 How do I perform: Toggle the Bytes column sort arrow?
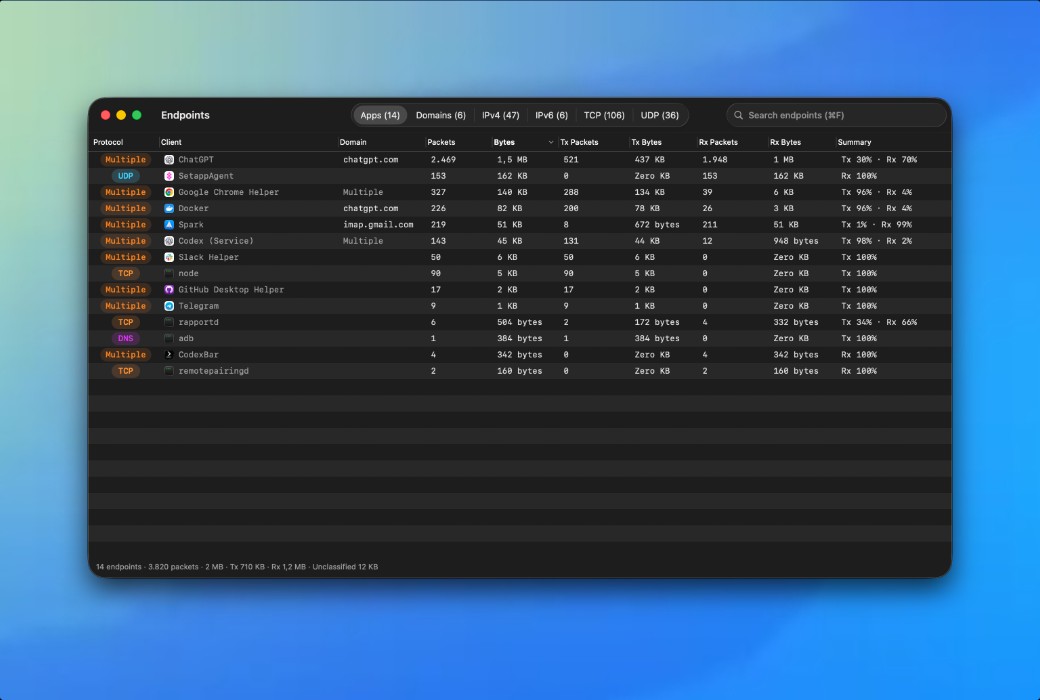(x=551, y=143)
